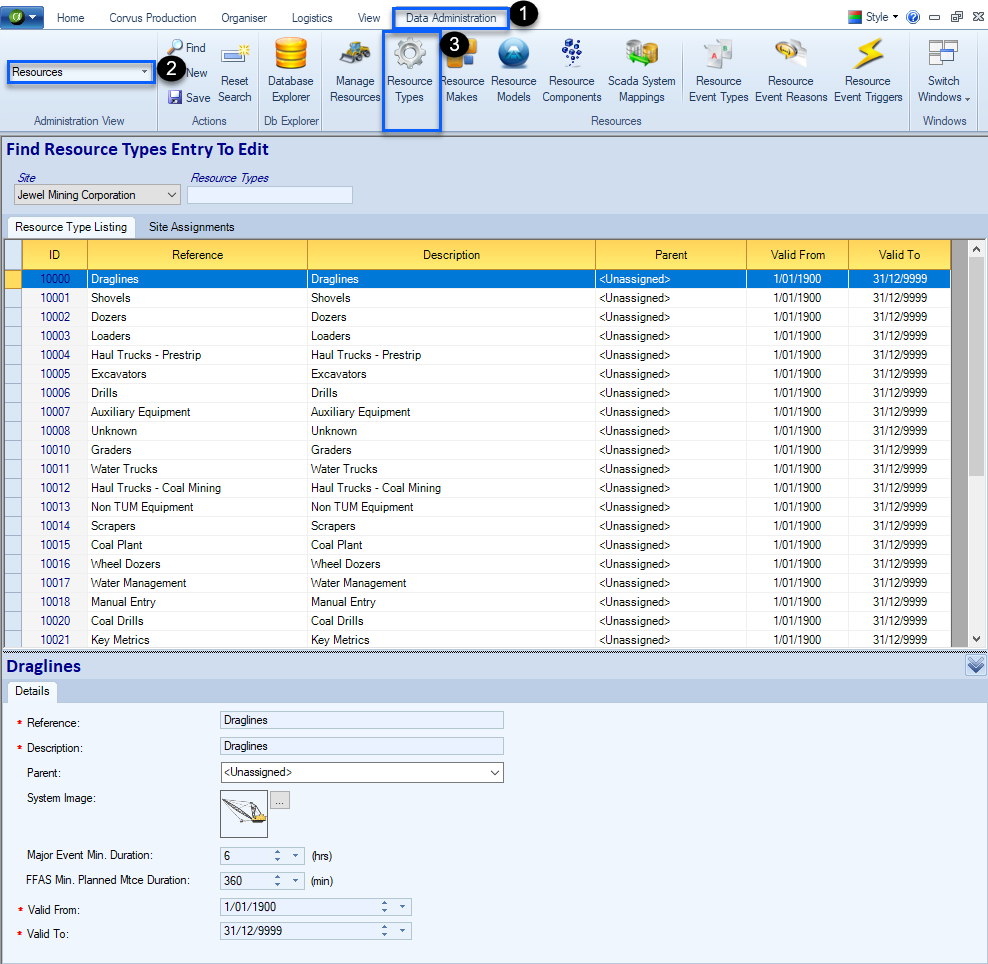Open the Valid From date dropdown arrow
Viewport: 988px width, 964px height.
[x=402, y=907]
